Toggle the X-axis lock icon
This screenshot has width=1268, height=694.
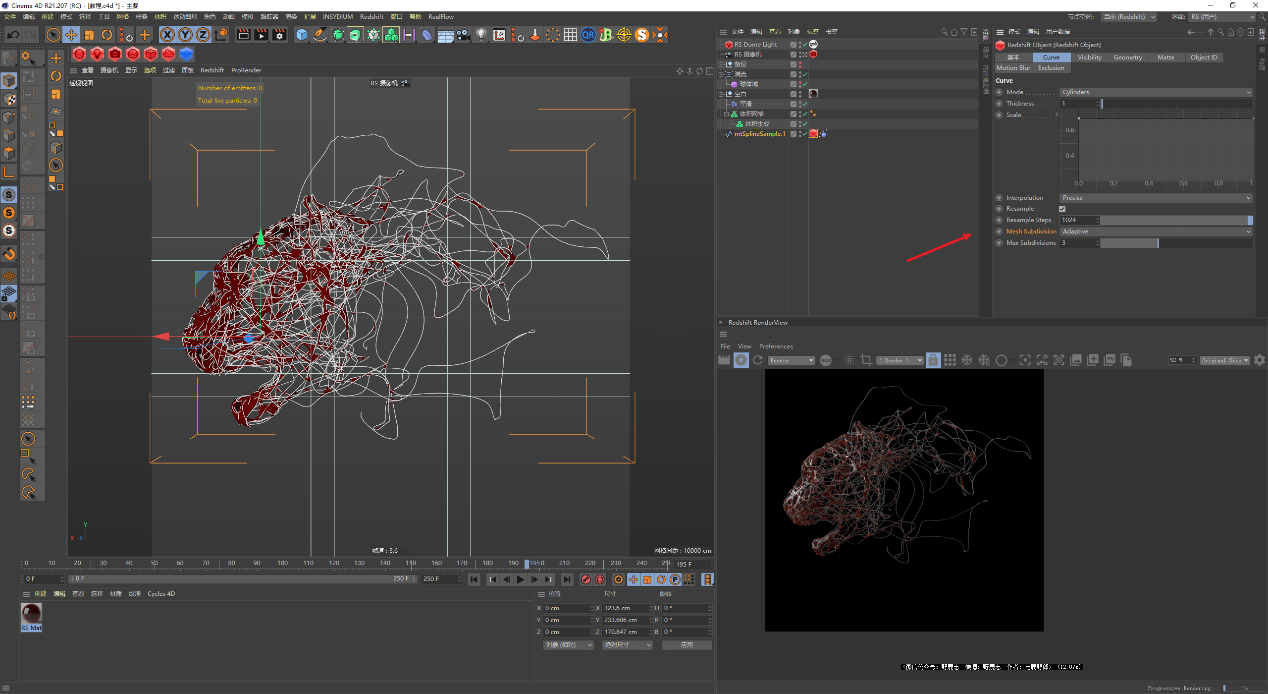point(167,35)
